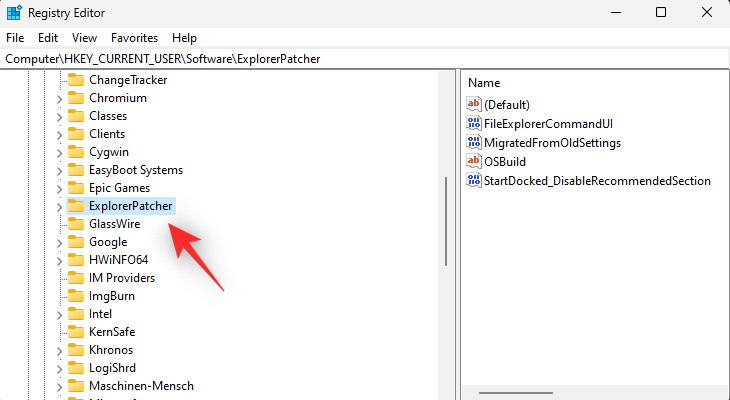Click the Google folder icon
The width and height of the screenshot is (730, 400).
75,242
